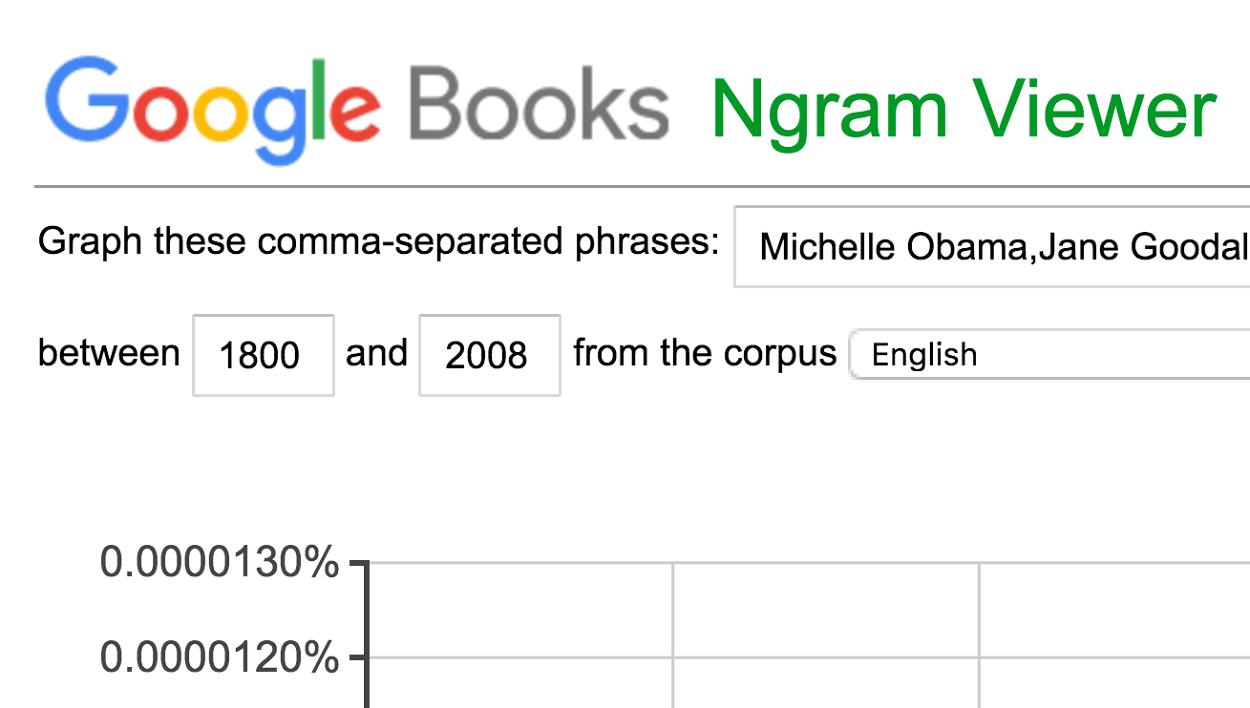Screen dimensions: 1250x708
Task: Select the phrases input containing Michelle Obama
Action: pyautogui.click(x=990, y=247)
